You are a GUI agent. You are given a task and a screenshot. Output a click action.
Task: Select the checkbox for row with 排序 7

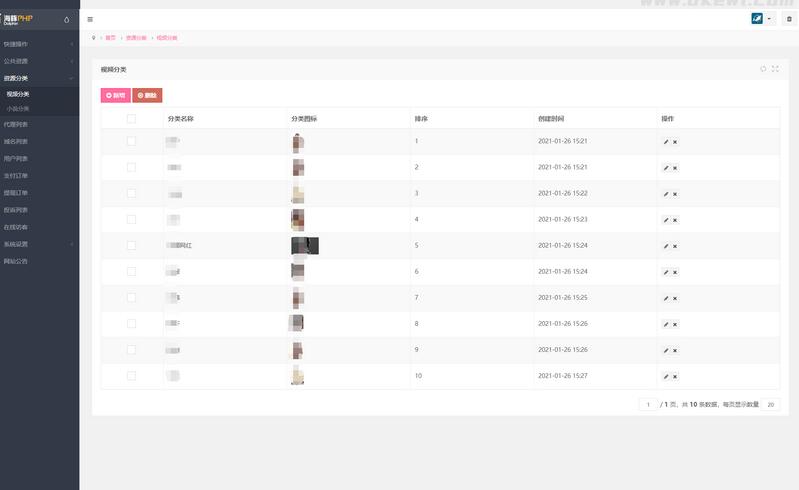click(x=131, y=297)
